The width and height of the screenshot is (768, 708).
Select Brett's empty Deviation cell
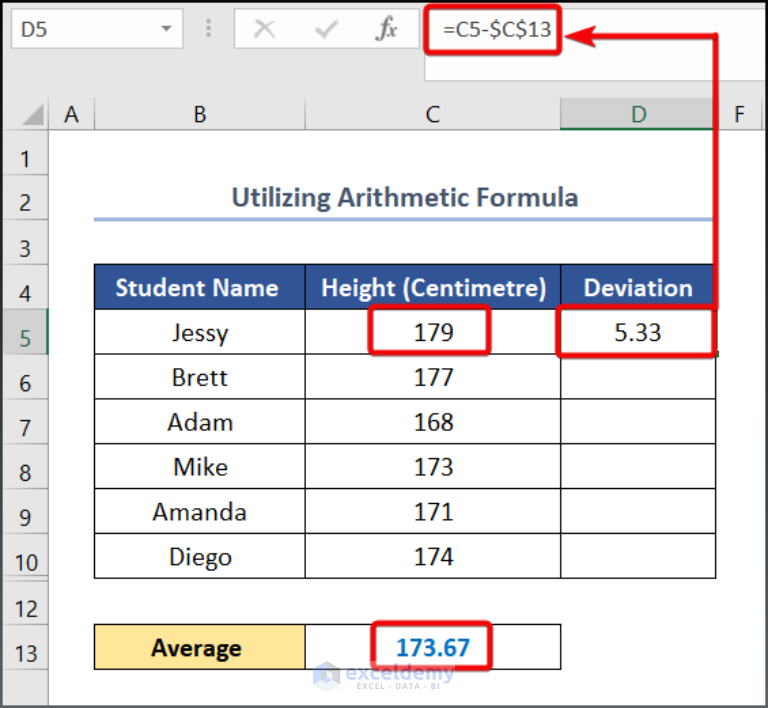[x=638, y=377]
